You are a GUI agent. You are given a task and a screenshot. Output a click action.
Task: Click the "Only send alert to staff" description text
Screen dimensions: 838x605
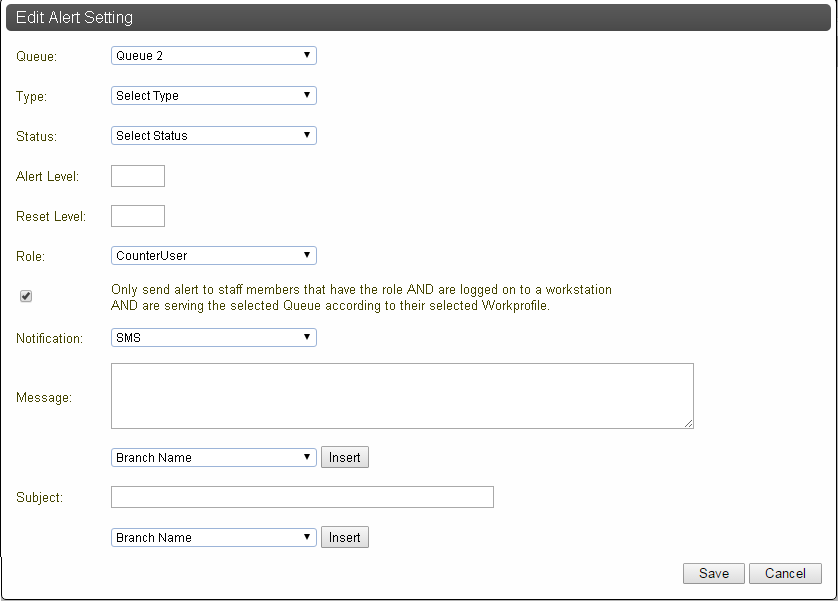point(361,298)
